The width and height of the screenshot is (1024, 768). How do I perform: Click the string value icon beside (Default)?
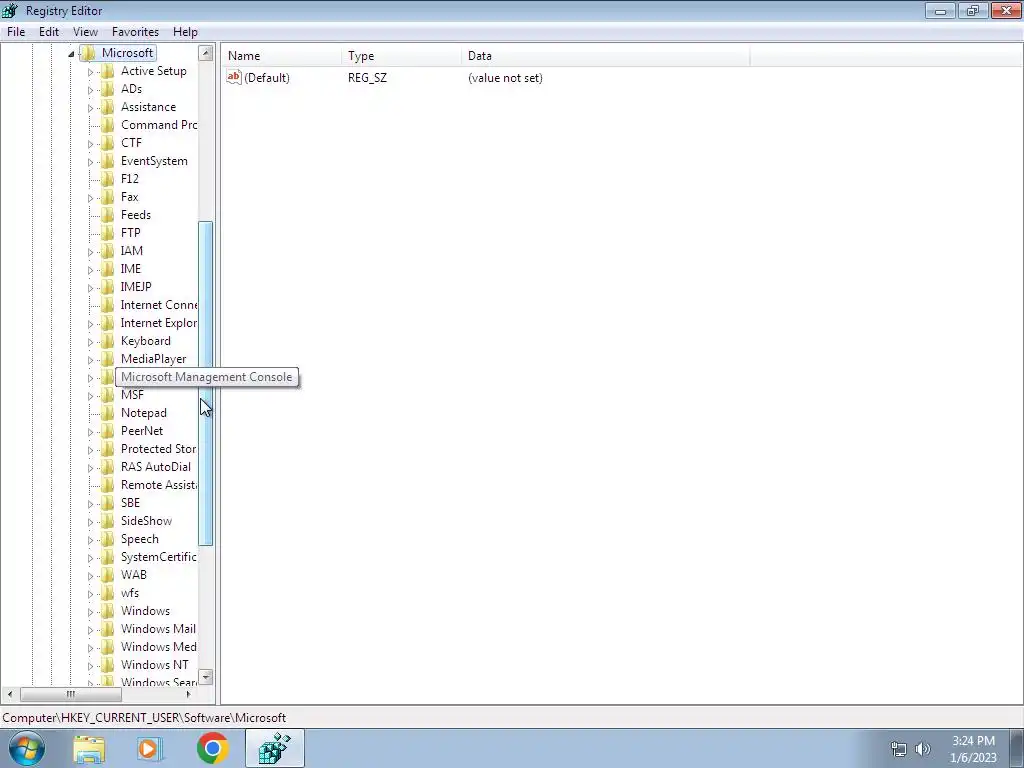(234, 77)
